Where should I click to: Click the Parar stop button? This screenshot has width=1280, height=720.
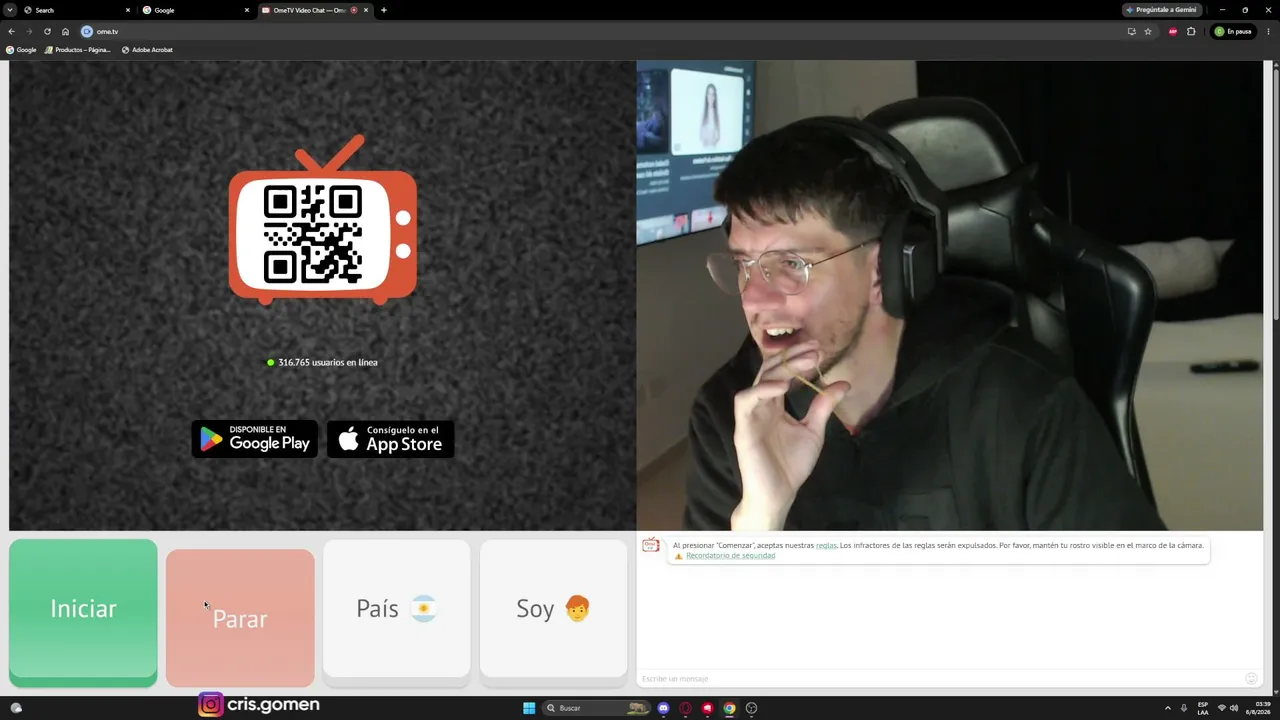240,618
